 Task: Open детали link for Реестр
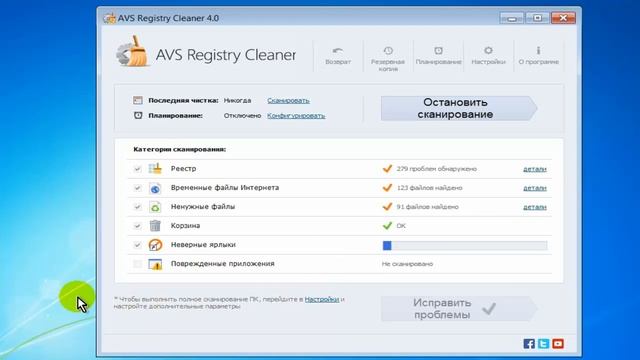click(535, 169)
